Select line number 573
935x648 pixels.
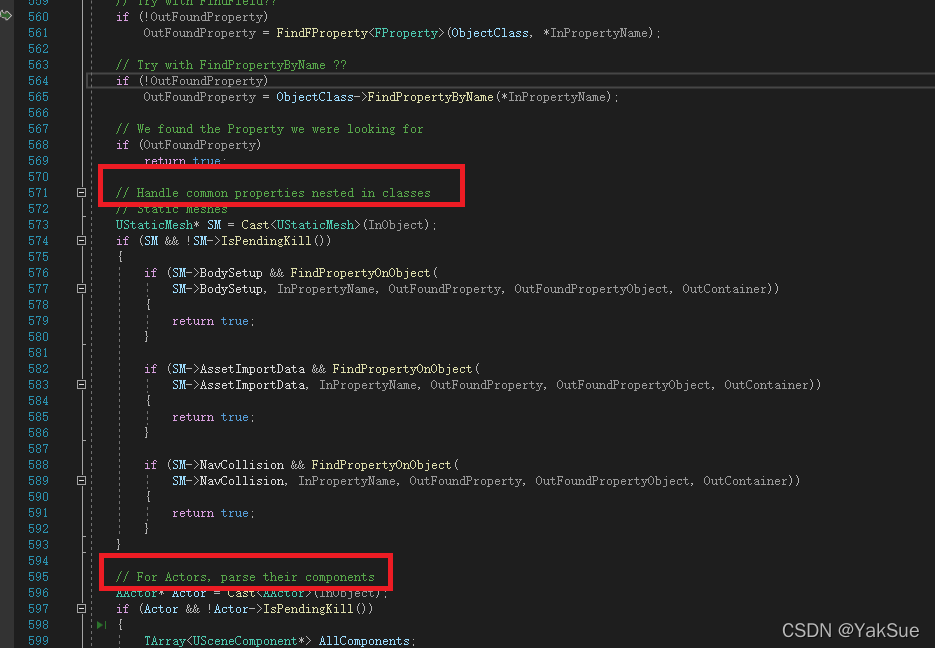coord(38,225)
